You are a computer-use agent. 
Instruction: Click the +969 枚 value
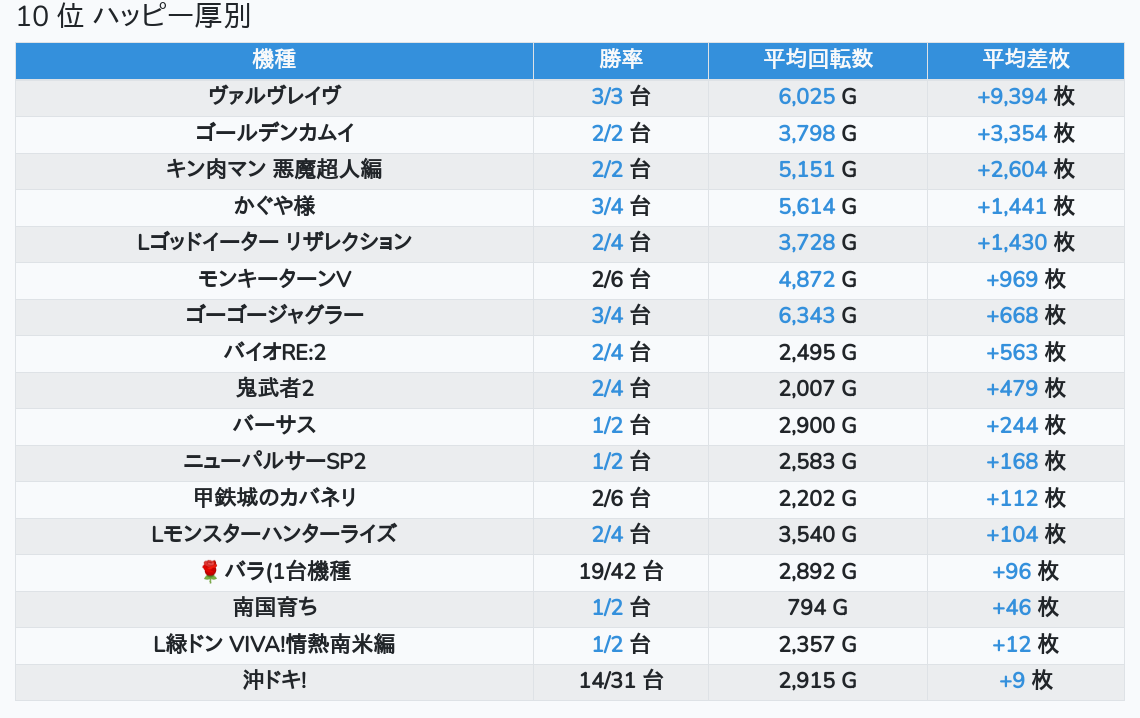1026,279
